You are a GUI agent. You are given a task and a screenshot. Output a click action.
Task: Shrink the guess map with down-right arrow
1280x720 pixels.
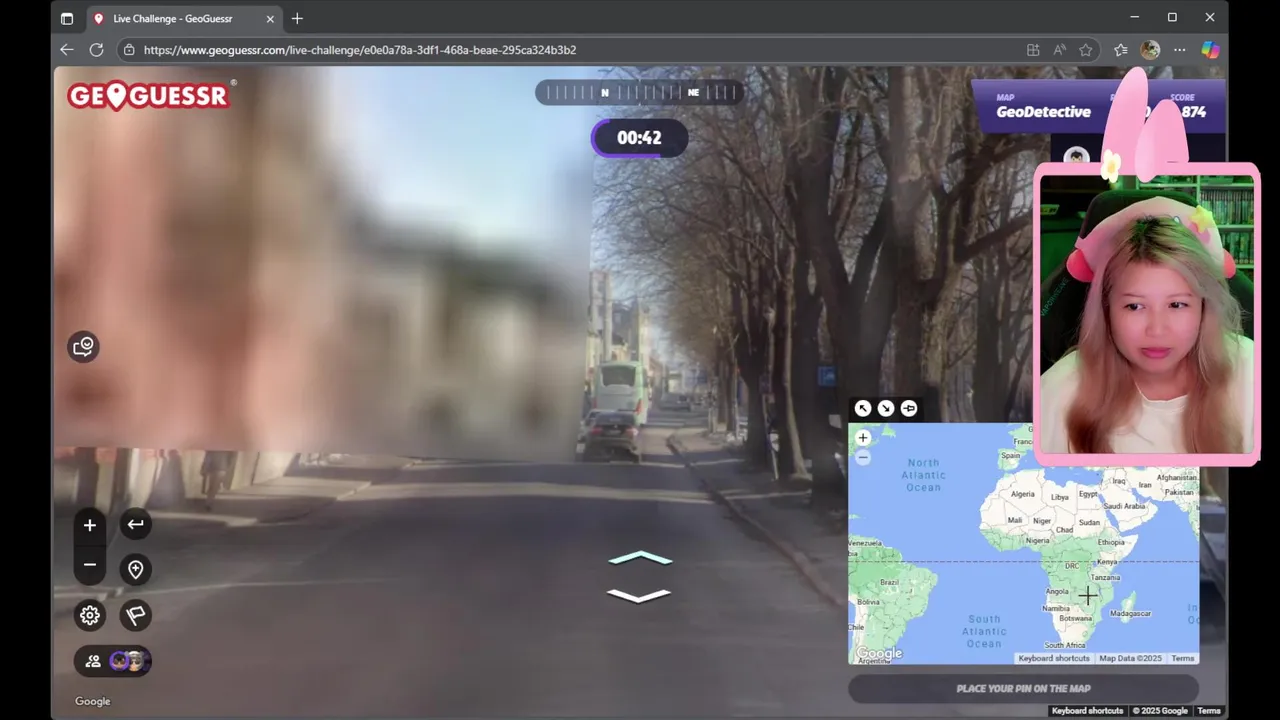click(x=886, y=408)
